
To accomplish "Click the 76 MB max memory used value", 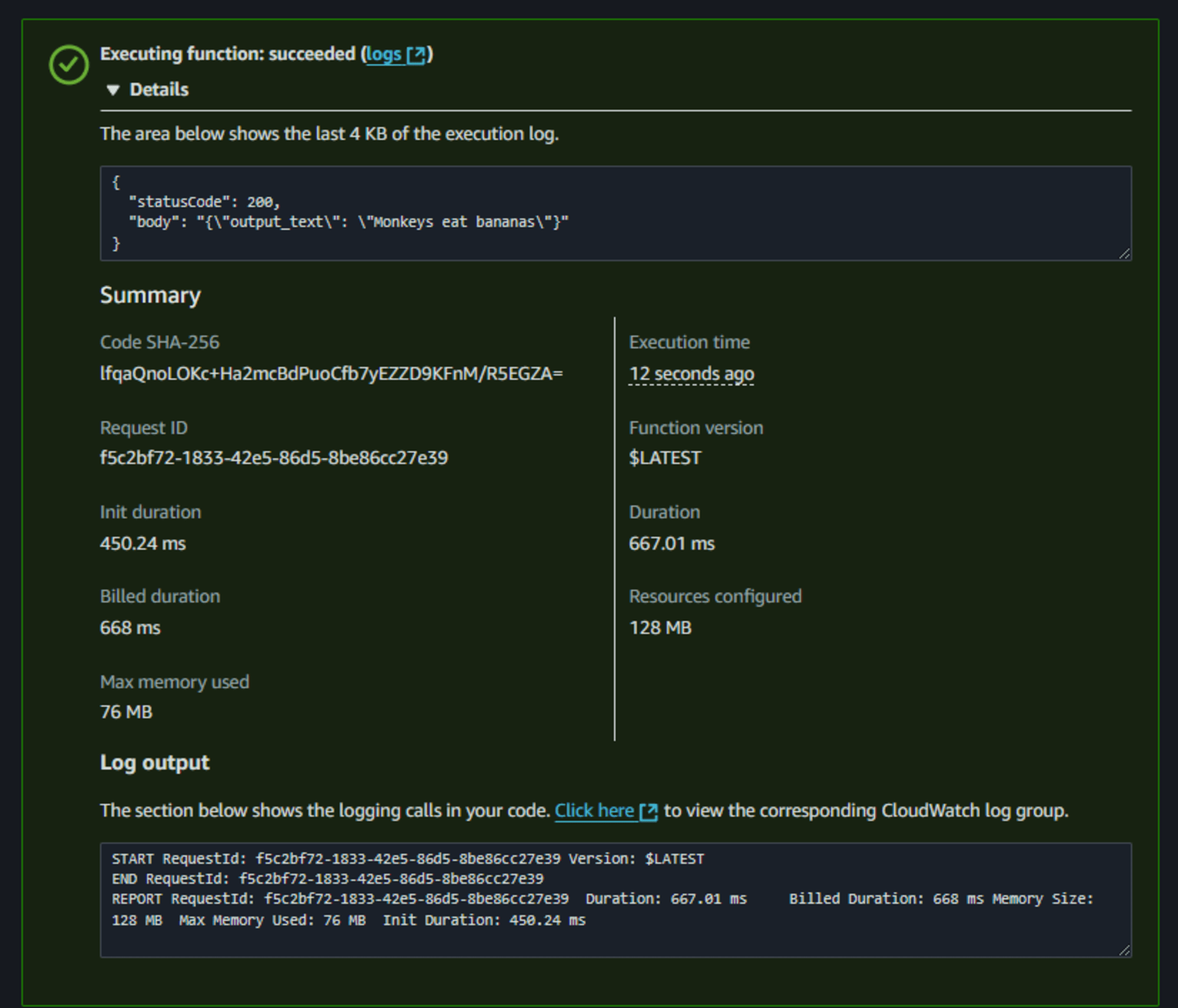I will pyautogui.click(x=126, y=712).
